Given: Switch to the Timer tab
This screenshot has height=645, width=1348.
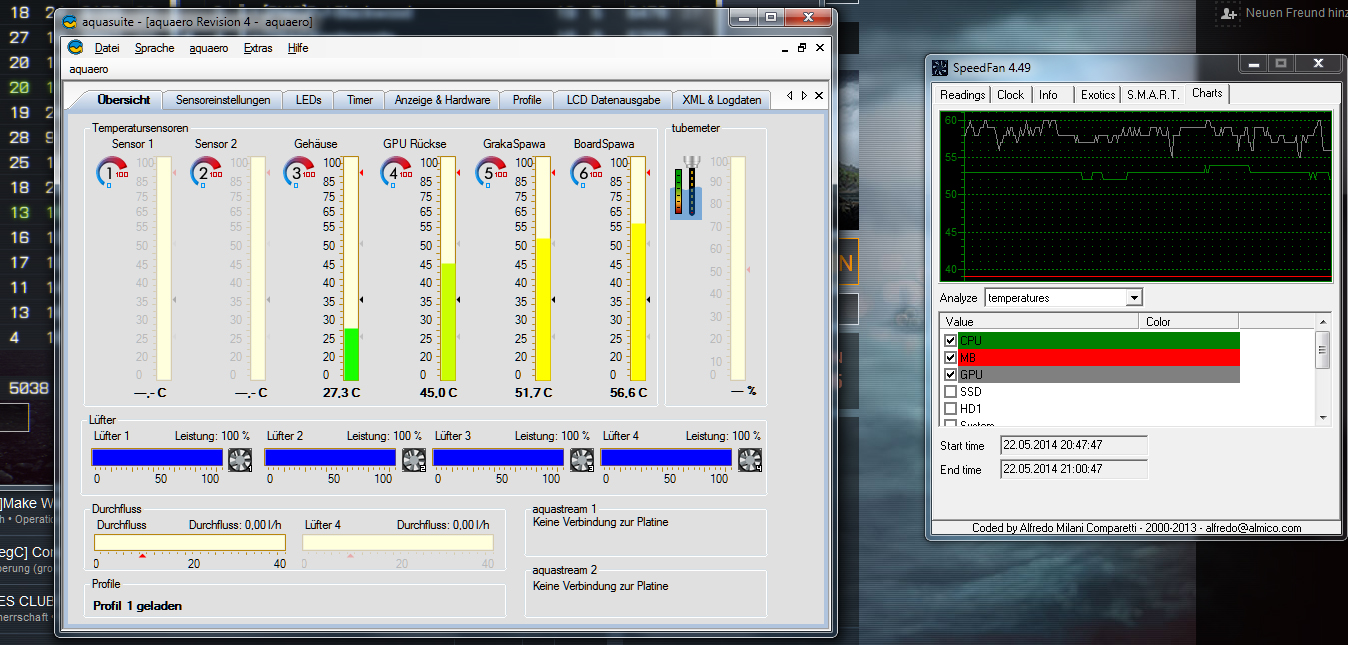Looking at the screenshot, I should 360,100.
